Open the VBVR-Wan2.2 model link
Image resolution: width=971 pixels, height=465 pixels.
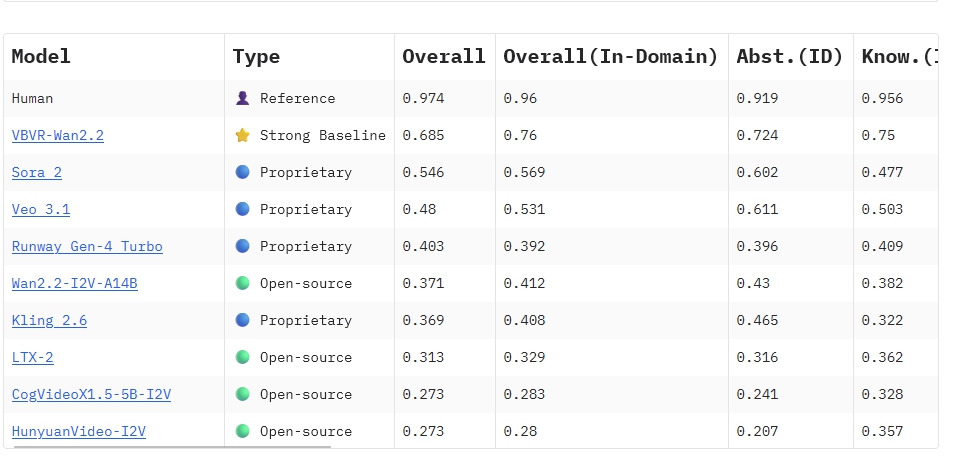click(58, 135)
